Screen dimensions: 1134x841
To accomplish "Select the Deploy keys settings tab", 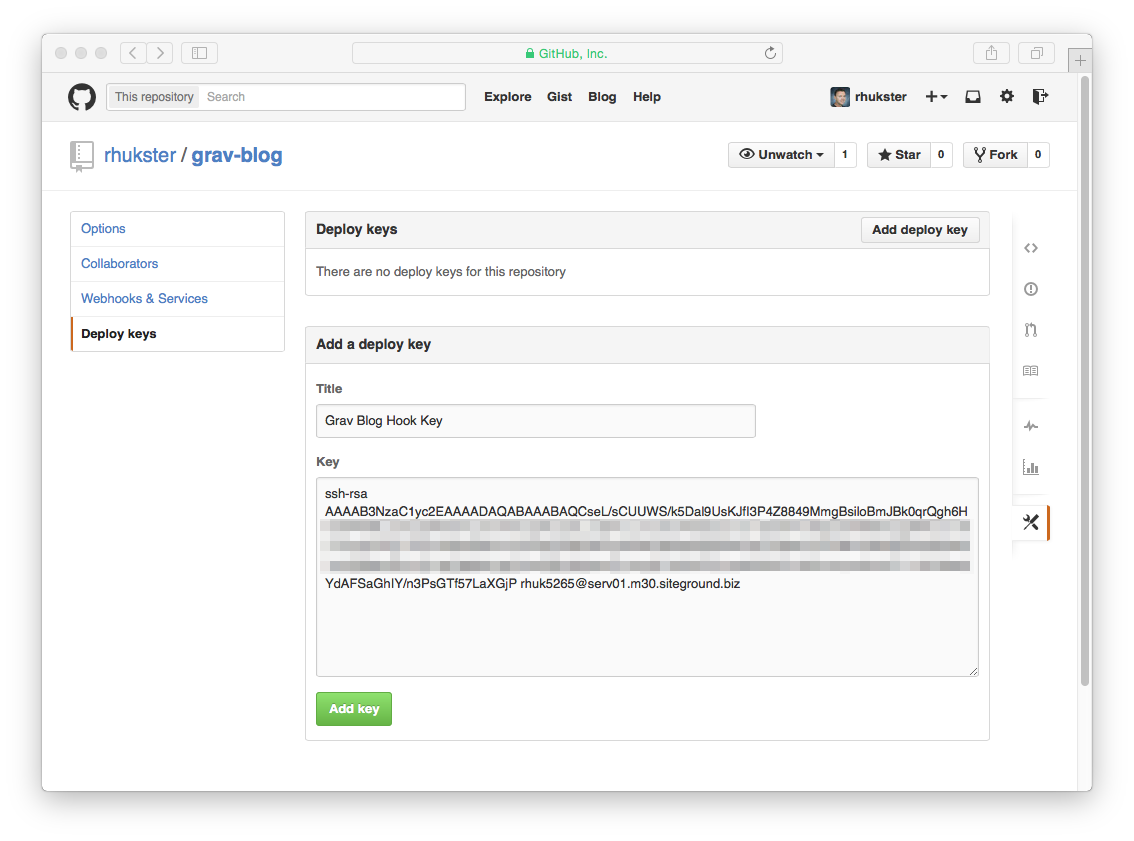I will 177,334.
